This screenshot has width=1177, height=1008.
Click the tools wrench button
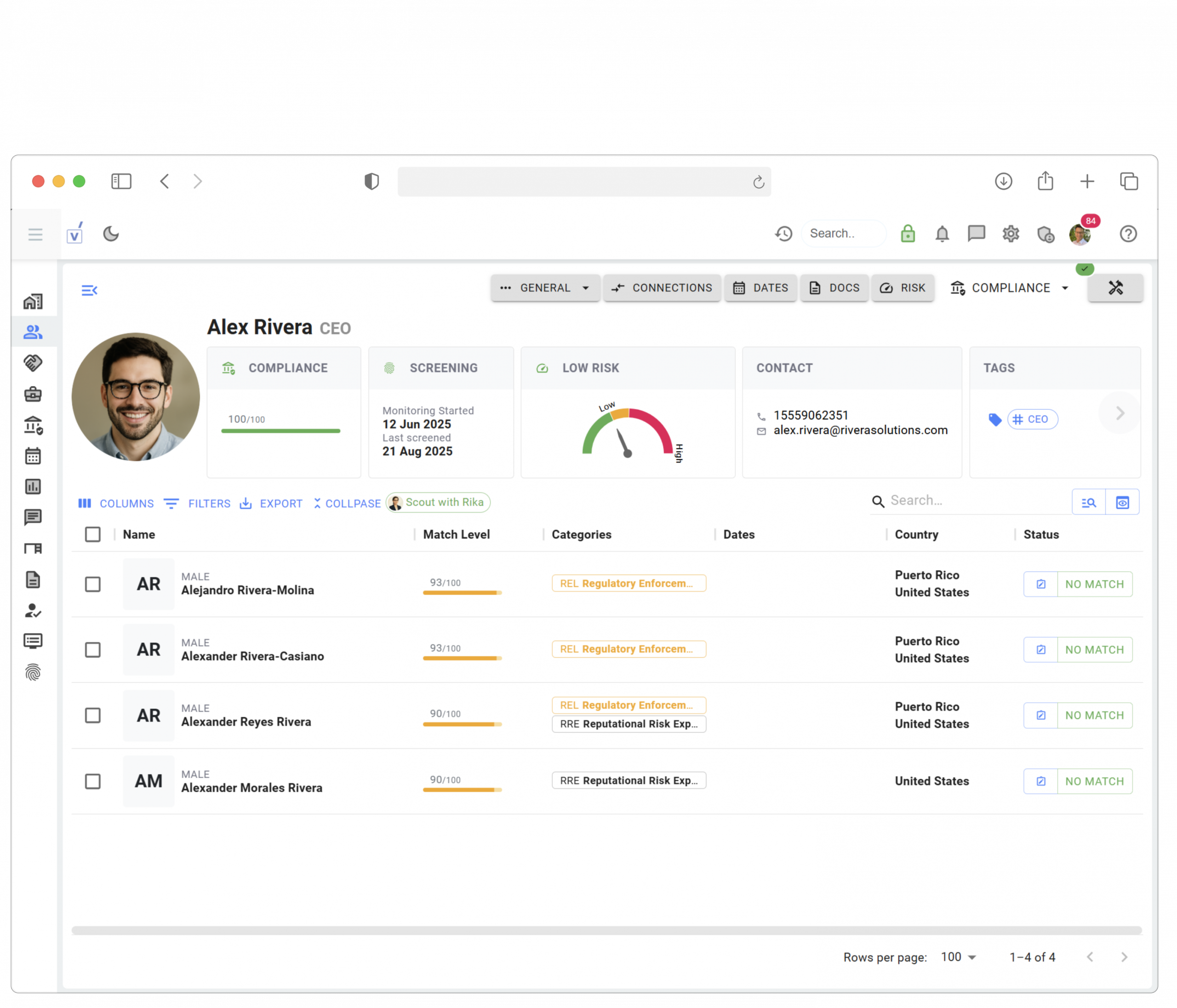(1115, 288)
